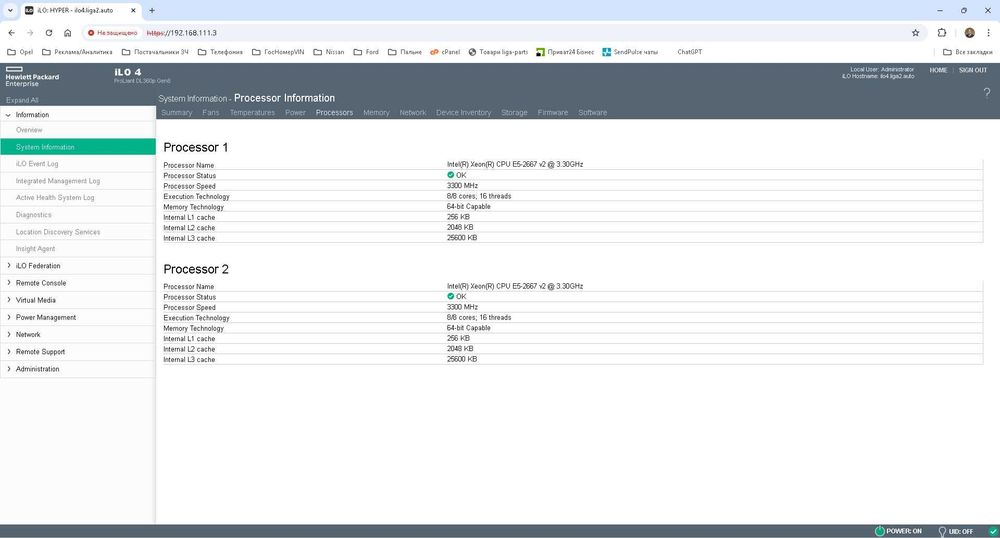Open the Chrome three-dot menu
Image resolution: width=1000 pixels, height=538 pixels.
[989, 33]
